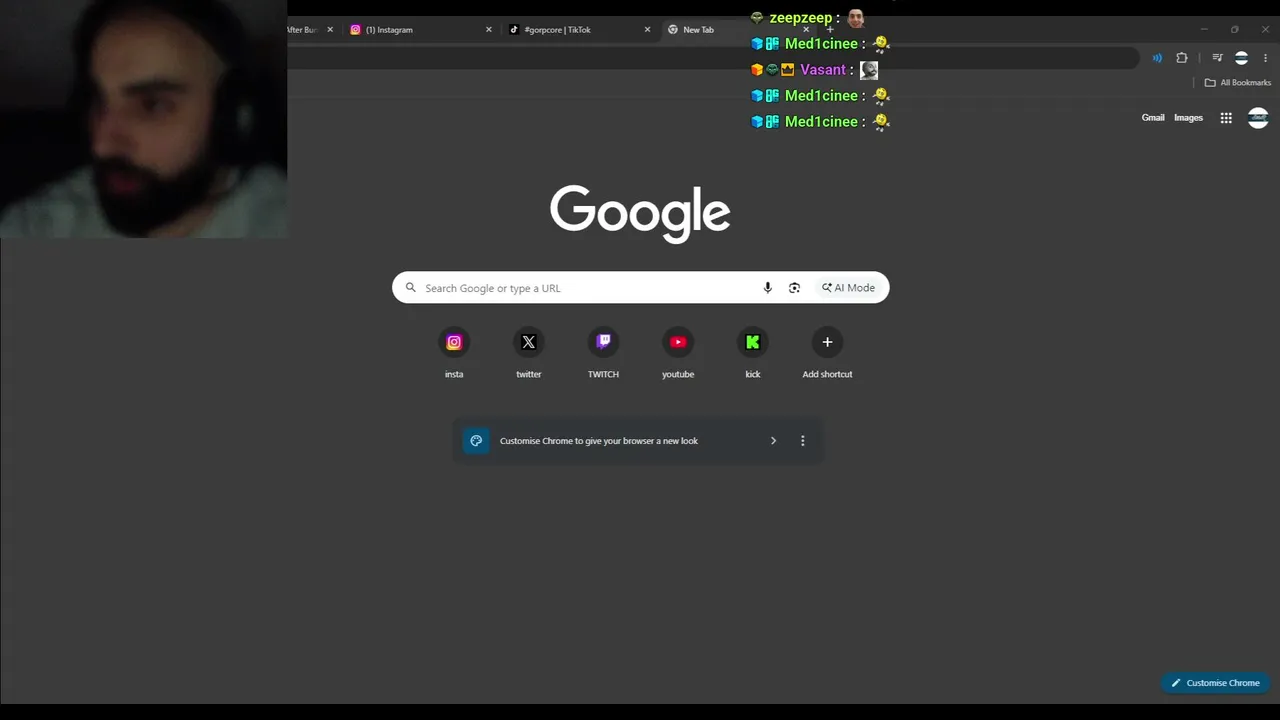The width and height of the screenshot is (1280, 720).
Task: Switch to the After Burn tab
Action: point(303,30)
